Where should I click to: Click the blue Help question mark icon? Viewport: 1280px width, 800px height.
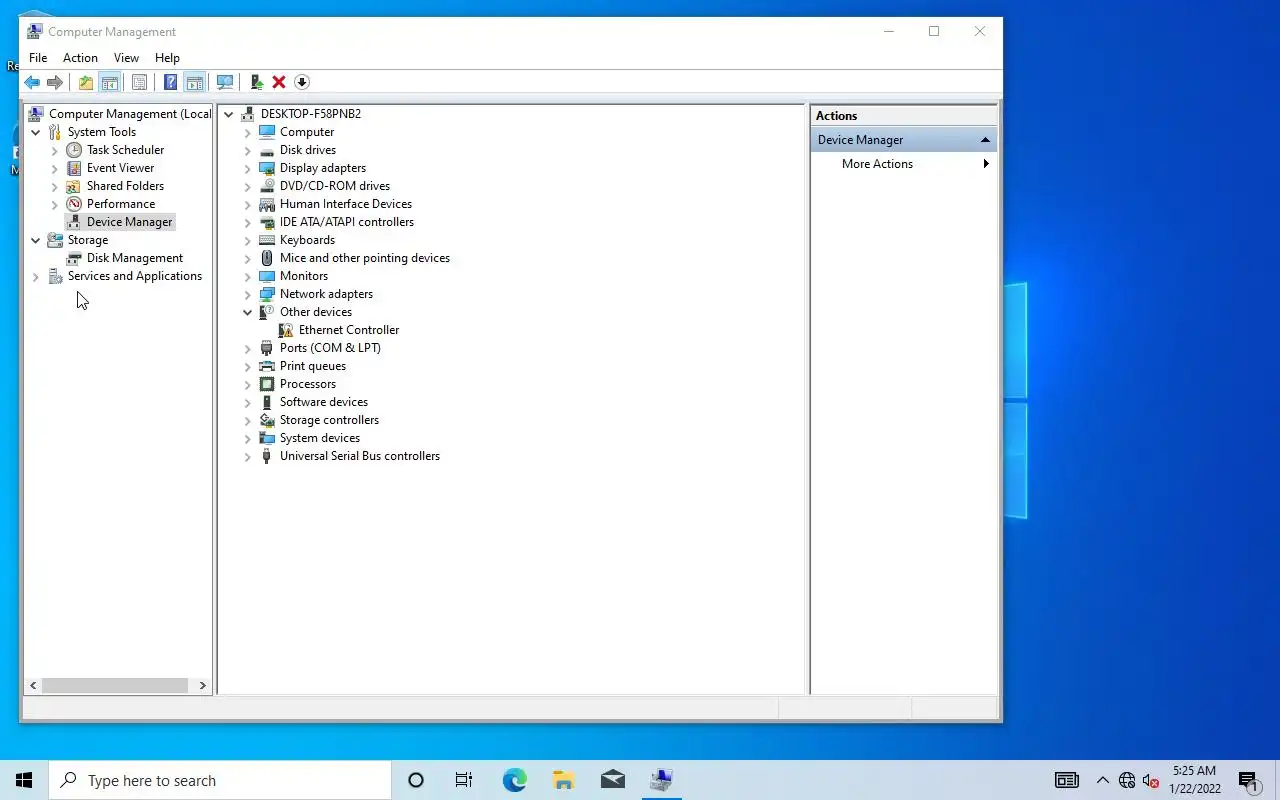click(x=171, y=82)
